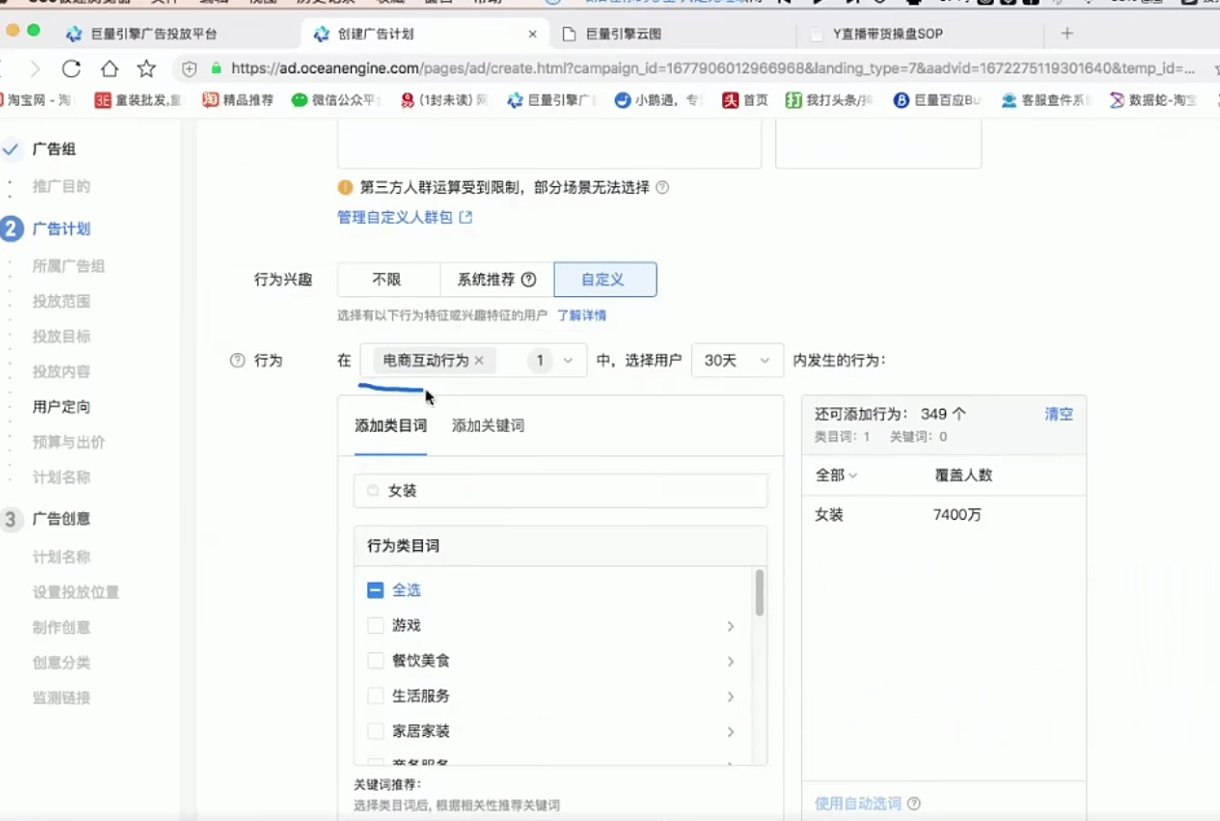Click the forward navigation arrow
Viewport: 1220px width, 821px height.
(35, 69)
